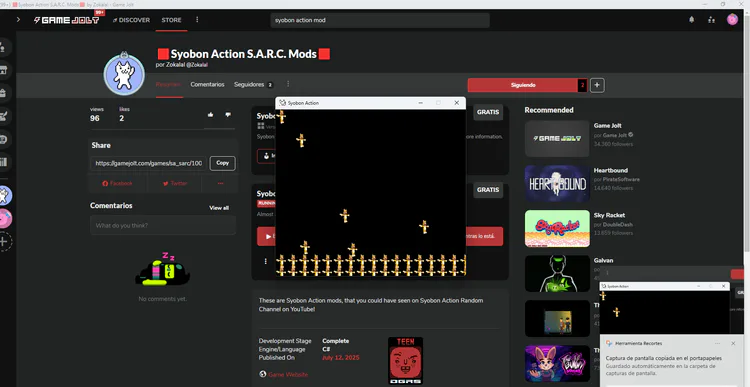Open the Discover tab
This screenshot has height=387, width=750.
131,20
